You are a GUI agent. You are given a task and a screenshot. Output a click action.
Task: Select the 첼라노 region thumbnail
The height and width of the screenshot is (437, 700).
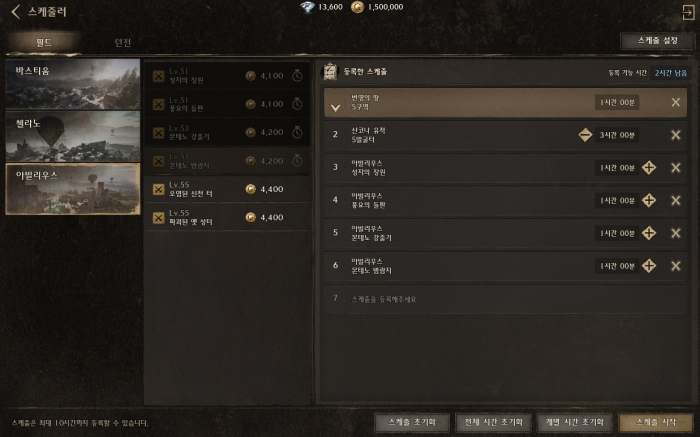(73, 136)
